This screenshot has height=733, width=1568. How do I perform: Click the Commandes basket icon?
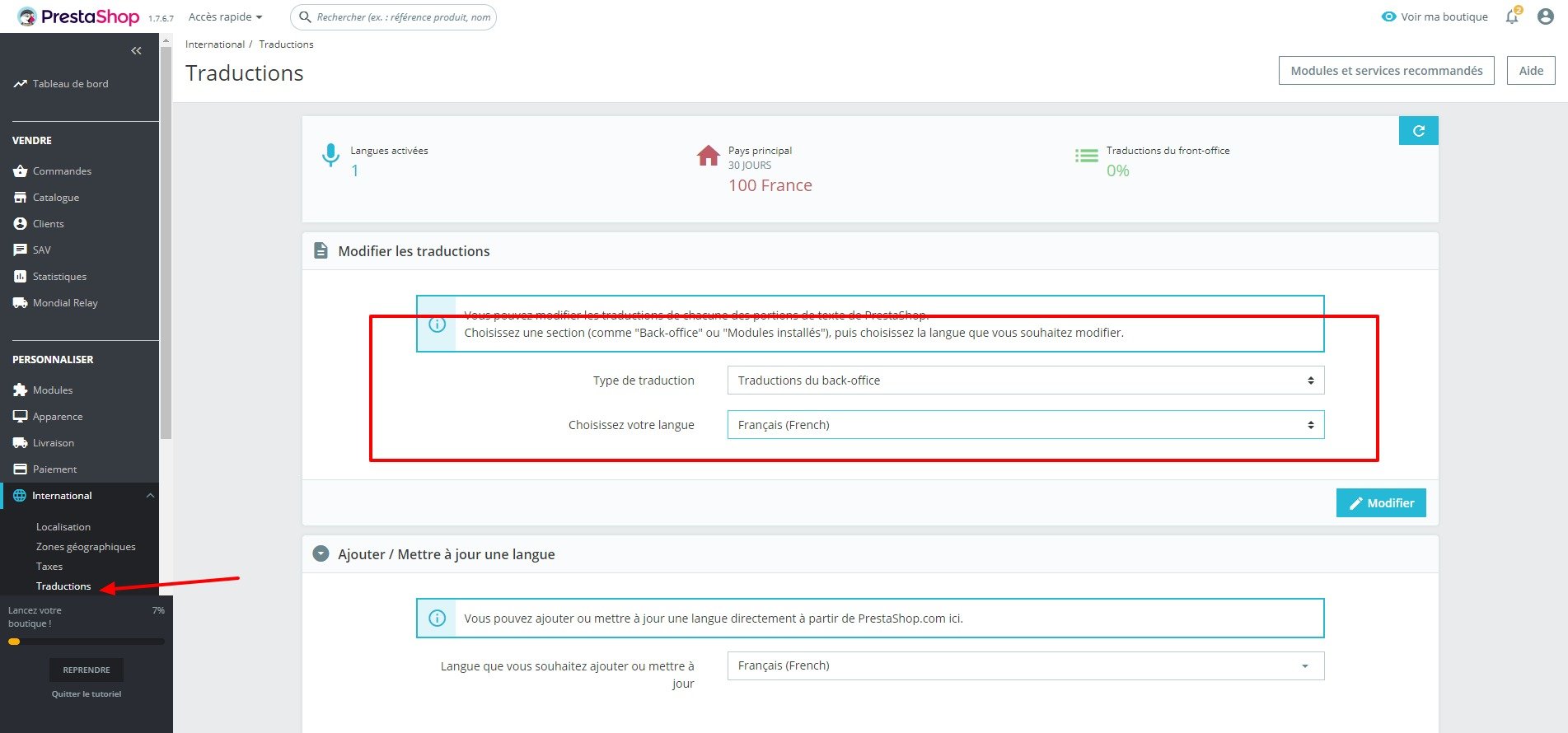click(21, 171)
